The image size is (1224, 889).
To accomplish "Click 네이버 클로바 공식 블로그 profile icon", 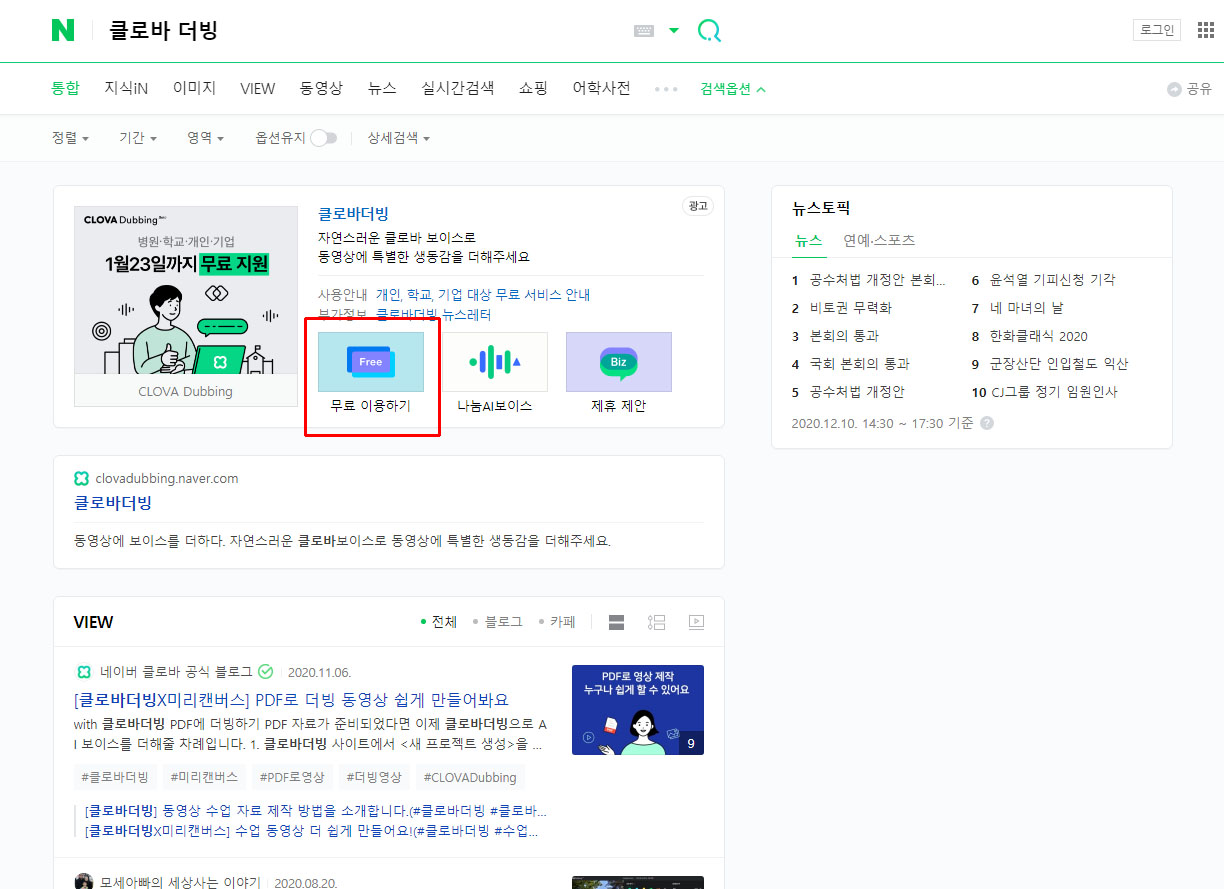I will 83,672.
